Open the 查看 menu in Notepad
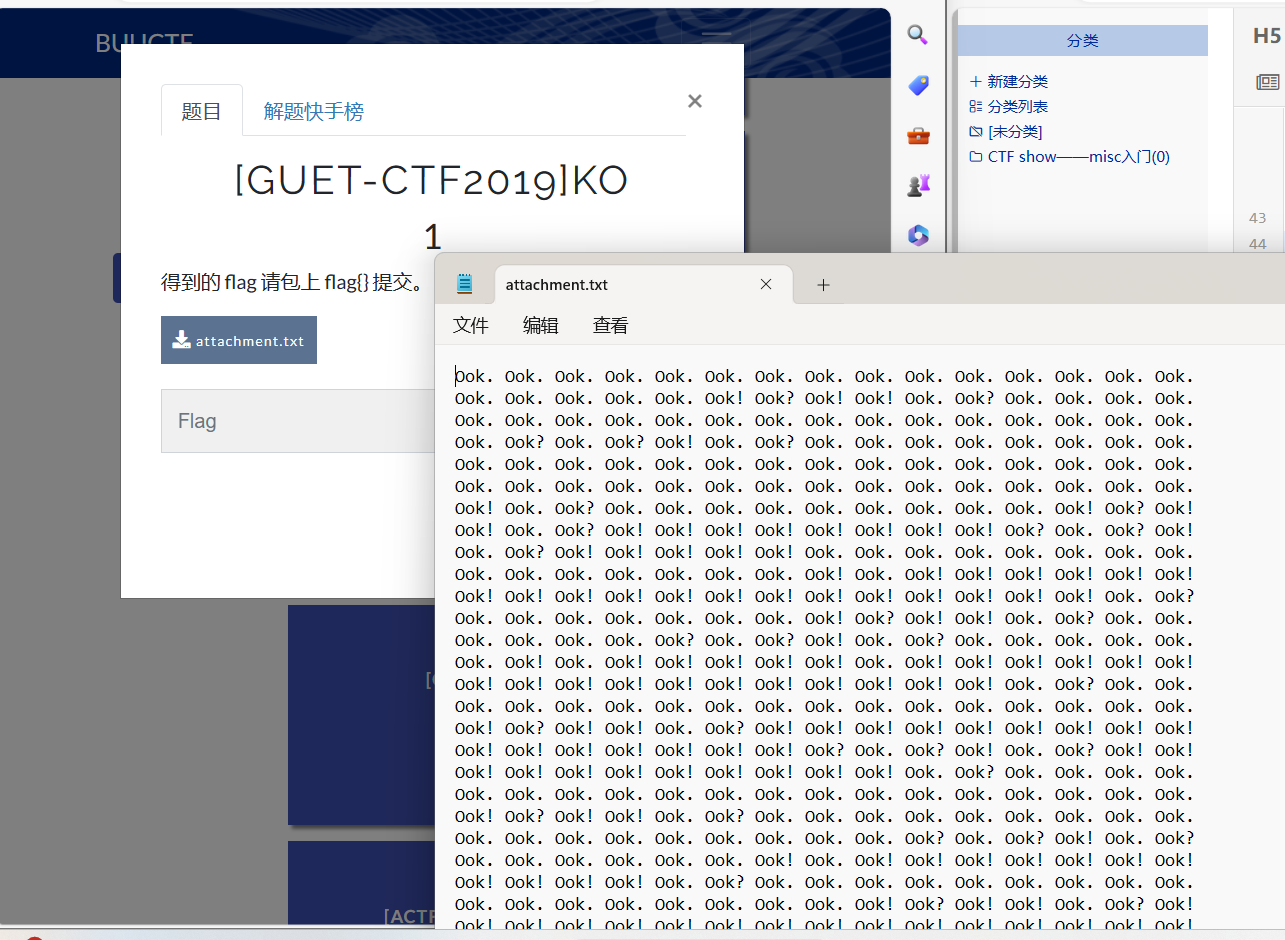This screenshot has height=940, width=1285. coord(611,325)
